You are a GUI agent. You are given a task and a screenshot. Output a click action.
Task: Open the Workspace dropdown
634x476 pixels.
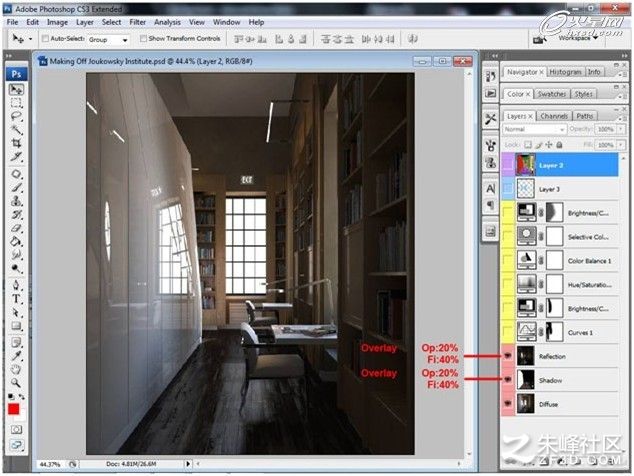coord(578,38)
